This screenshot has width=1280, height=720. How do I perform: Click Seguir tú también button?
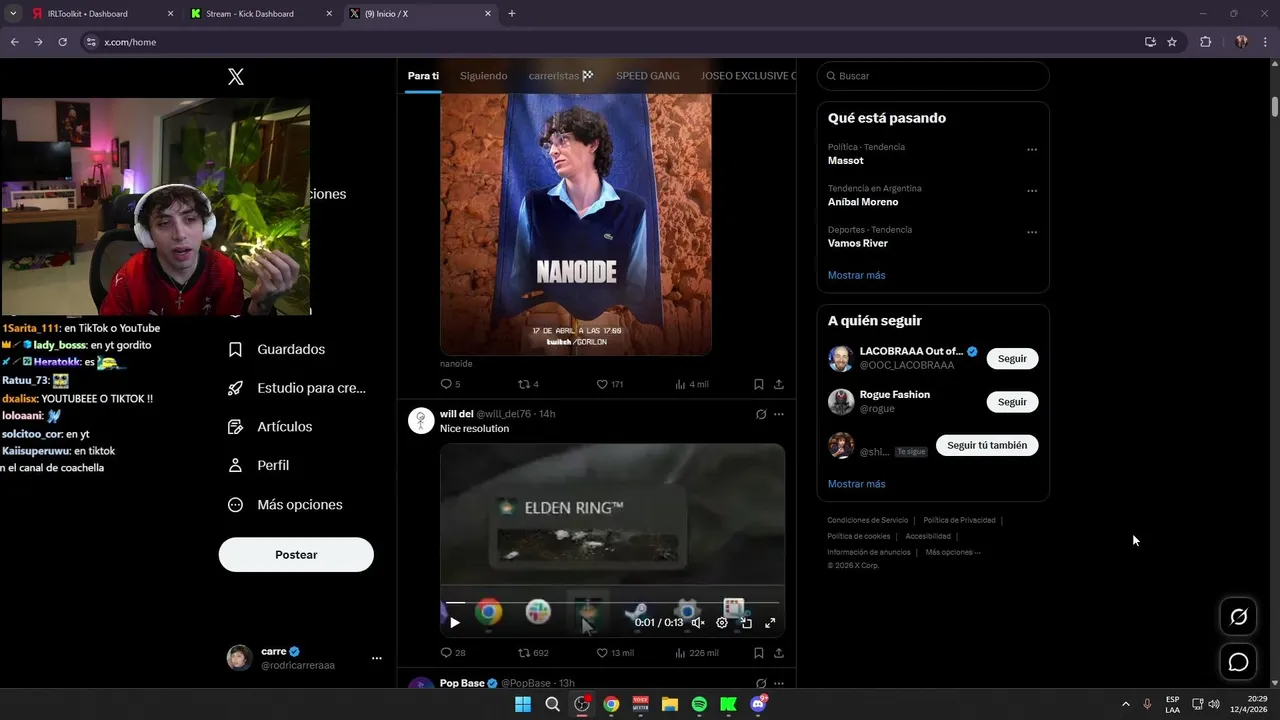[x=987, y=445]
